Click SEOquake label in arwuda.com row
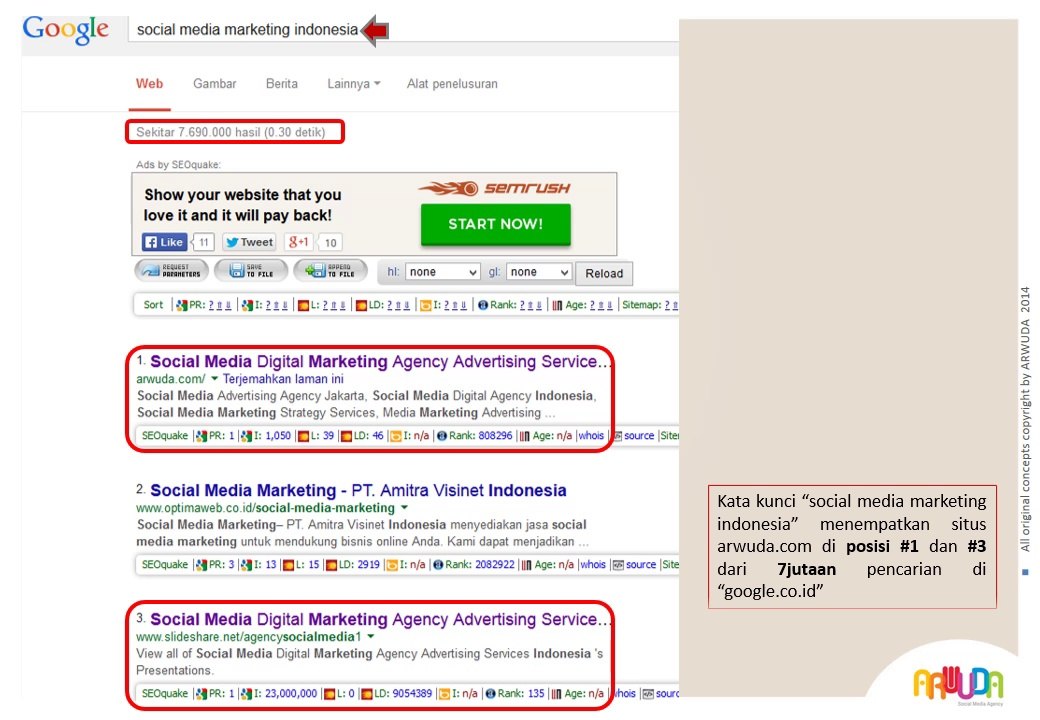 164,436
